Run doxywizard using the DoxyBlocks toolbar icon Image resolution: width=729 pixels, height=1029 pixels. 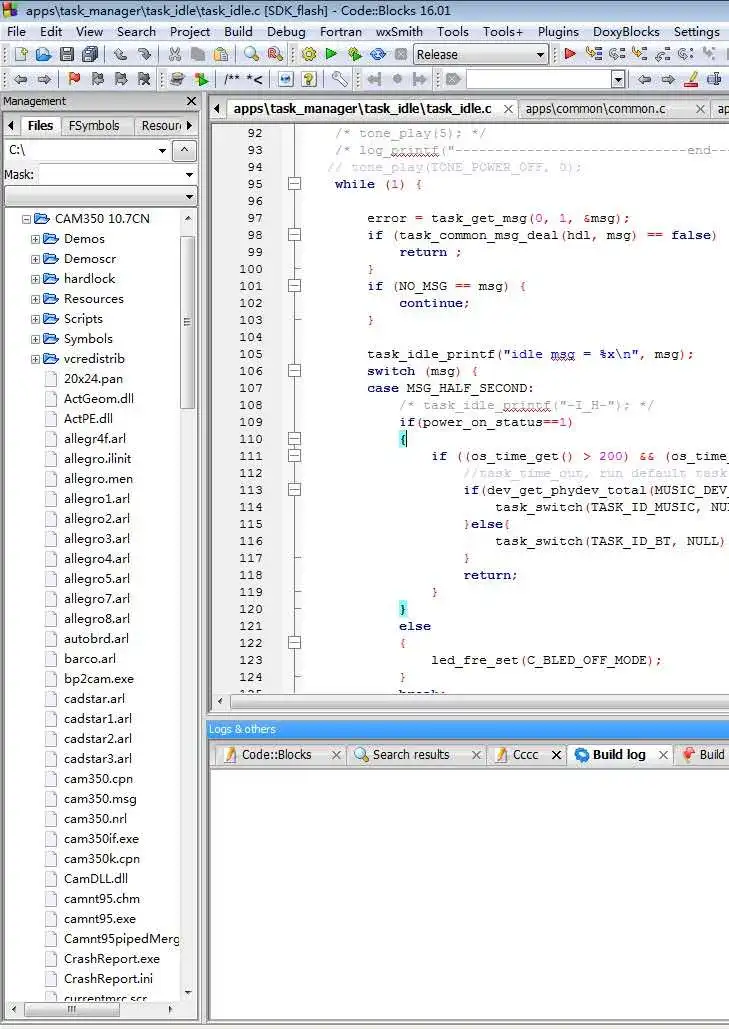pos(177,79)
